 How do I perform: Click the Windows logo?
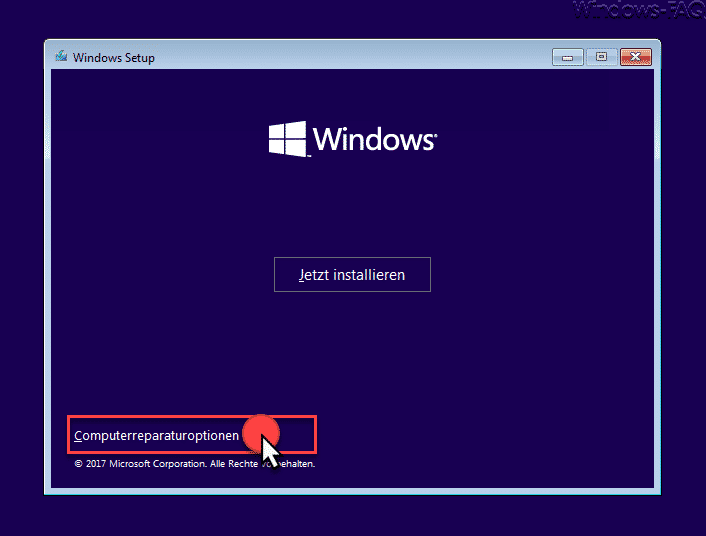click(352, 139)
